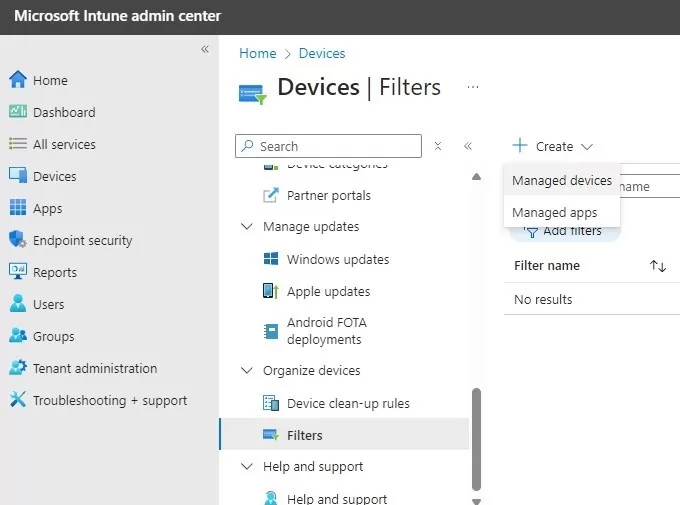The width and height of the screenshot is (680, 505).
Task: Clear the search with the X icon
Action: pos(438,146)
